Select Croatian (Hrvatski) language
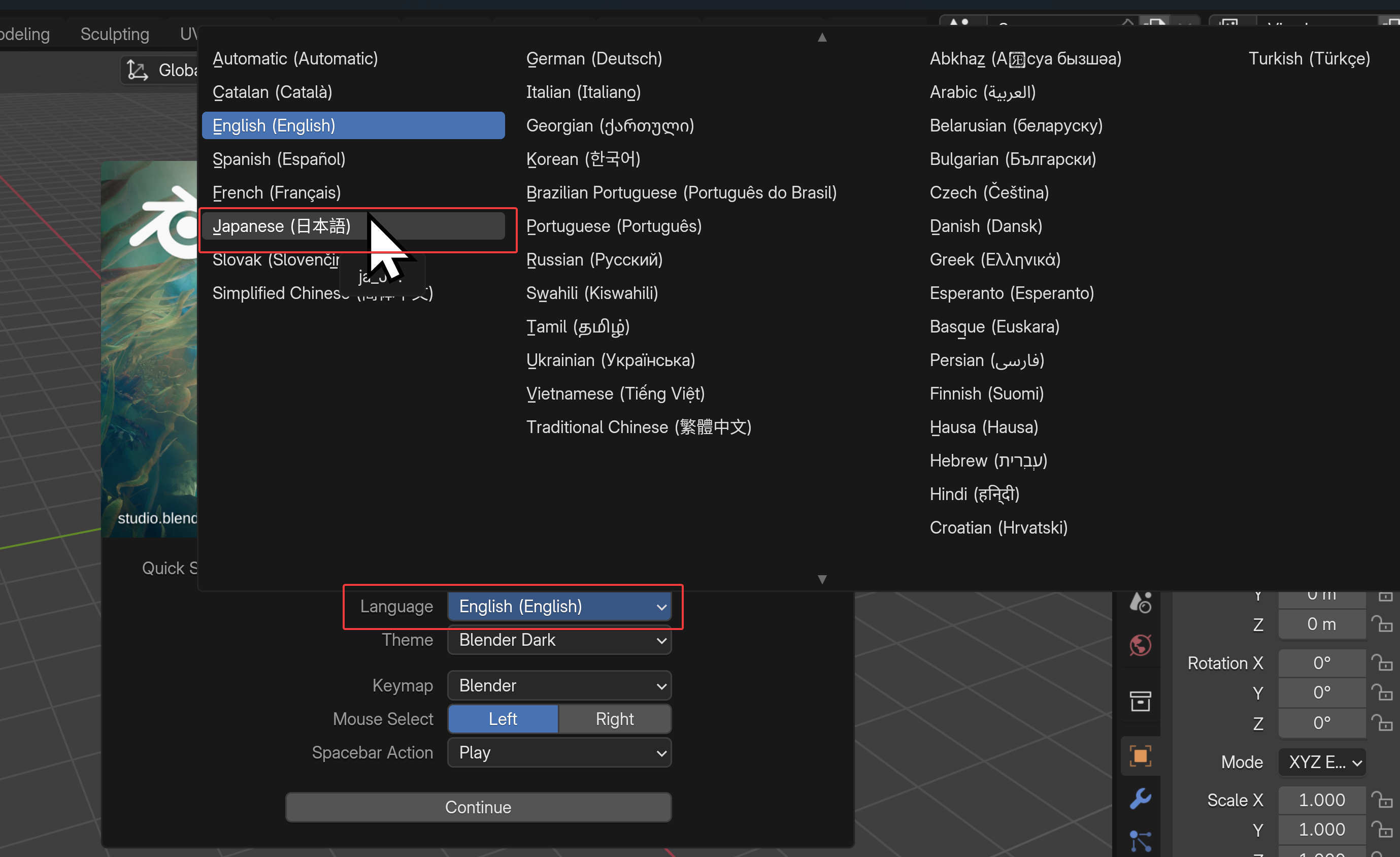Viewport: 1400px width, 857px height. 998,528
